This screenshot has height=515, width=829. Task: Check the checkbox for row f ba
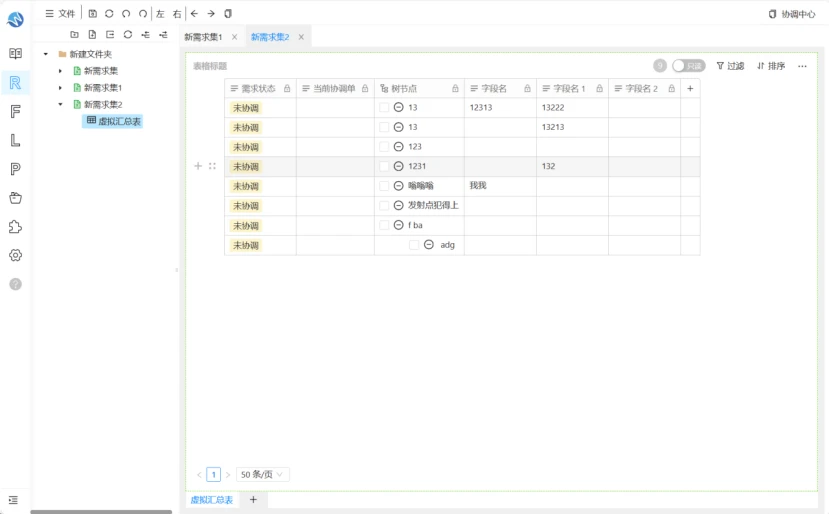[x=384, y=225]
